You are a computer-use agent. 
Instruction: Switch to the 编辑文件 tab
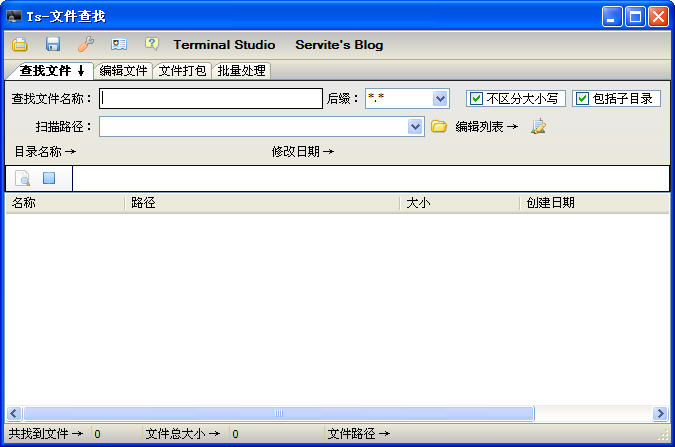tap(124, 71)
